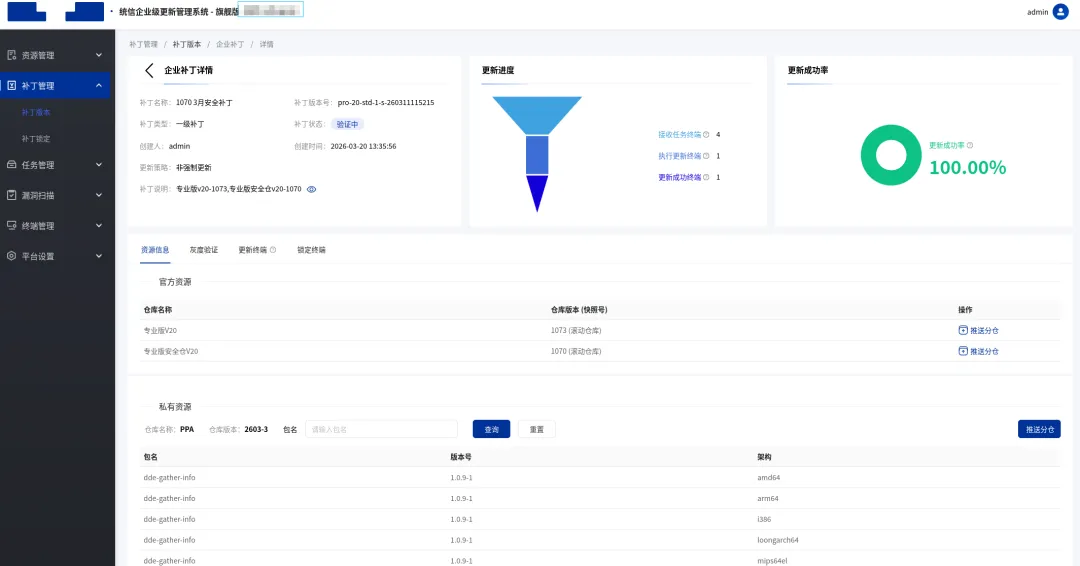Focus the 包名 search input field

pos(381,429)
